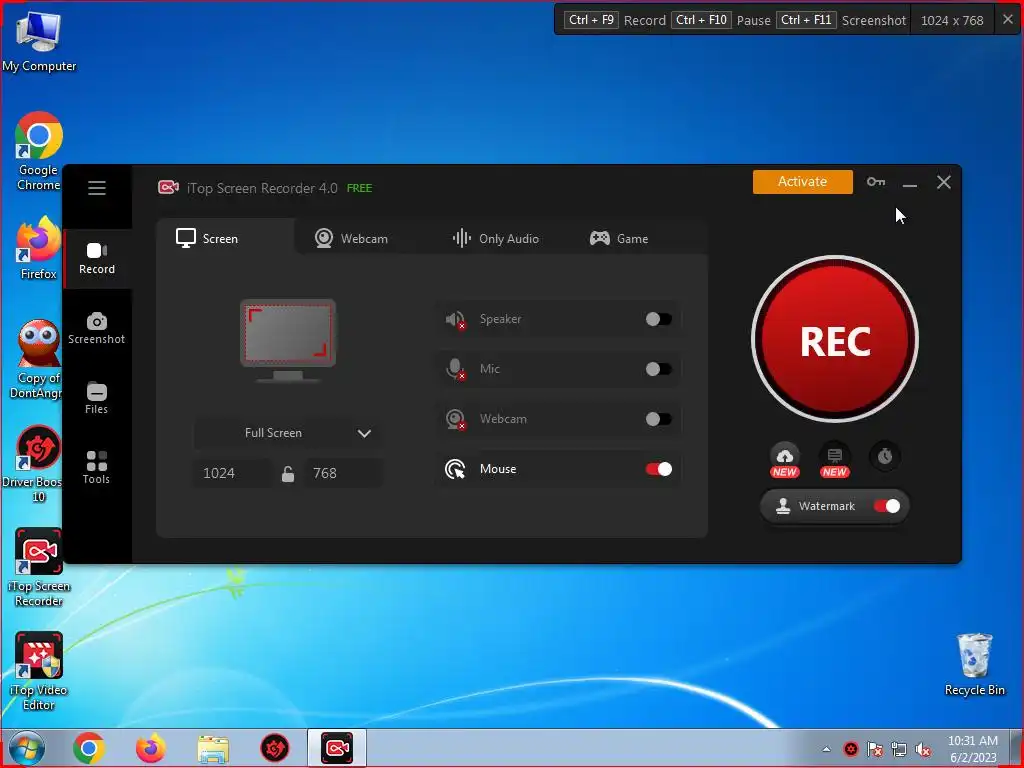Image resolution: width=1024 pixels, height=768 pixels.
Task: Close the iTop Screen Recorder window
Action: 944,182
